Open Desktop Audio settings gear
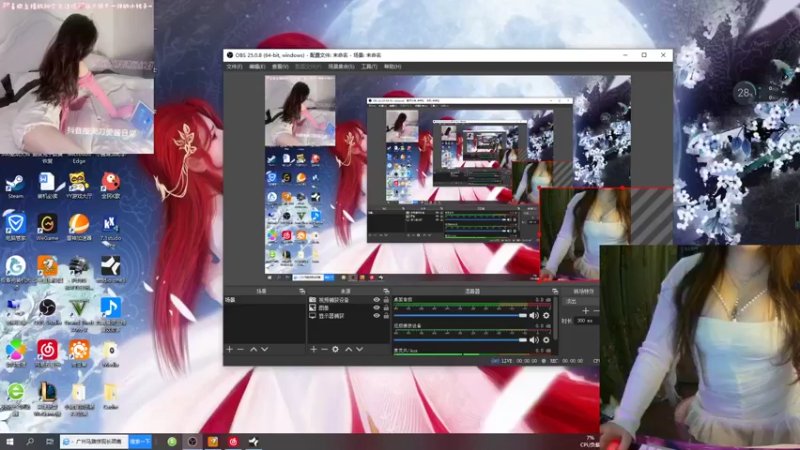800x450 pixels. [546, 315]
